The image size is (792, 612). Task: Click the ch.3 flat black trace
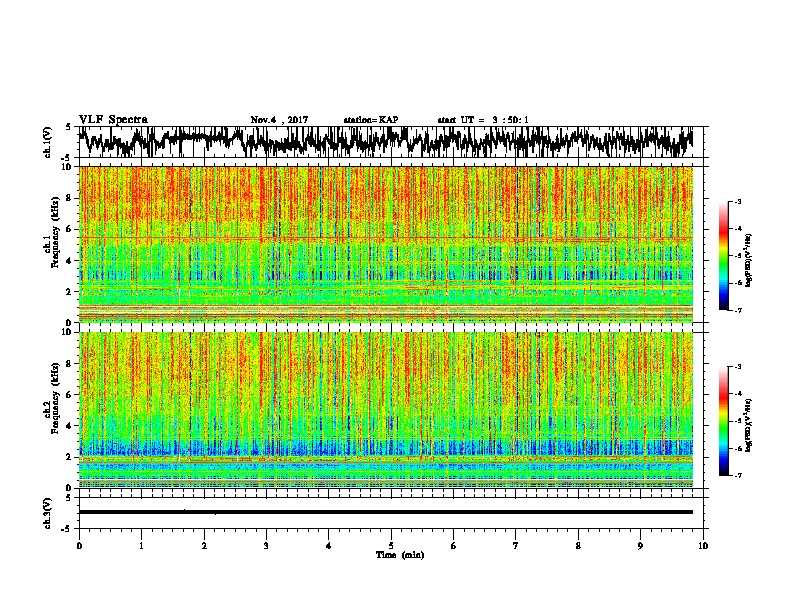tap(385, 512)
